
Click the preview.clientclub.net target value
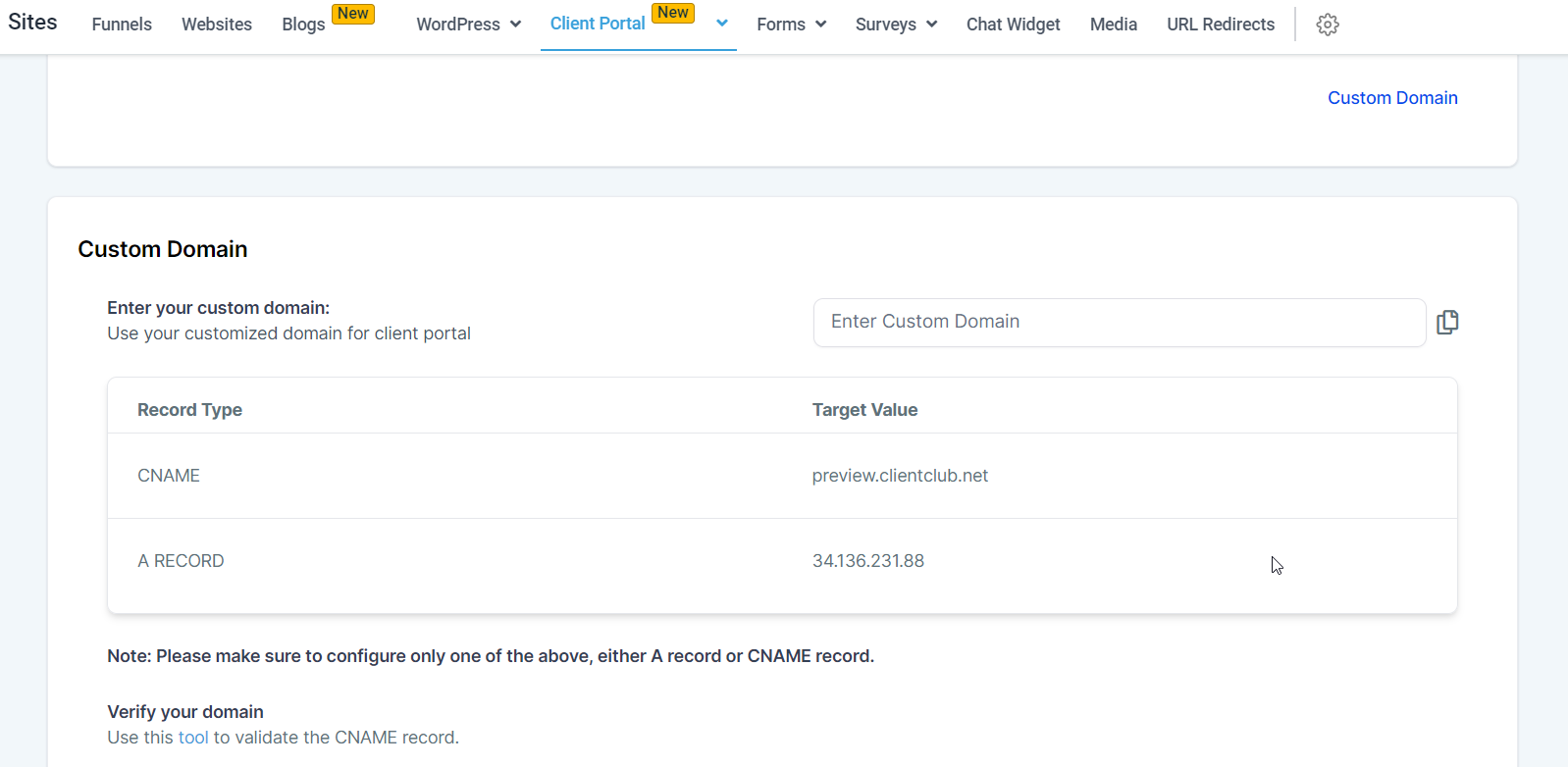pyautogui.click(x=900, y=476)
